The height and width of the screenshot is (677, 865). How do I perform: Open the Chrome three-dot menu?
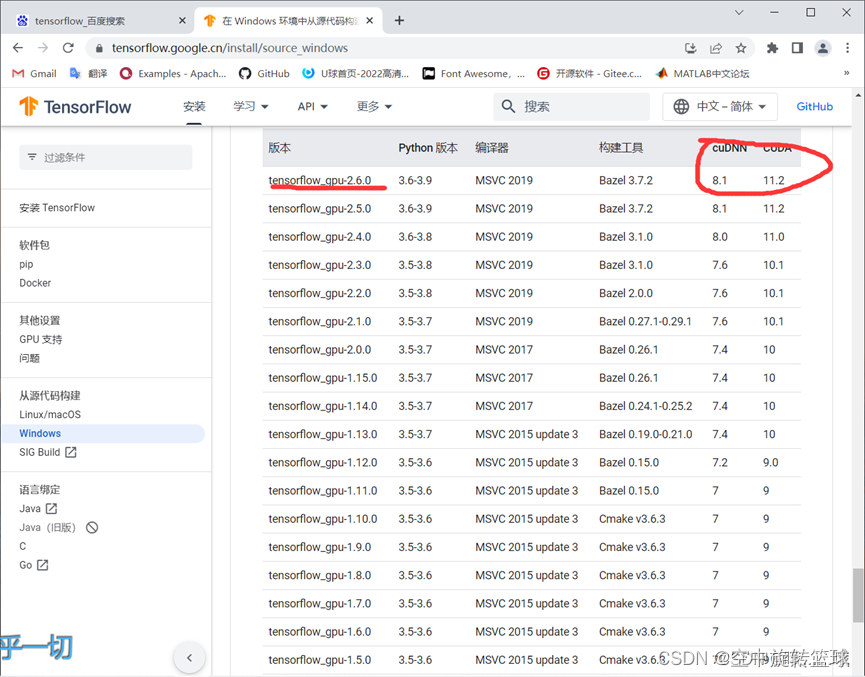[847, 48]
